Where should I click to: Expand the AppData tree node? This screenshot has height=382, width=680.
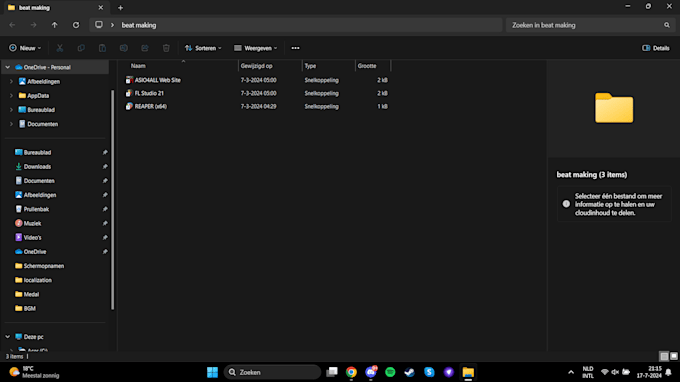[11, 96]
